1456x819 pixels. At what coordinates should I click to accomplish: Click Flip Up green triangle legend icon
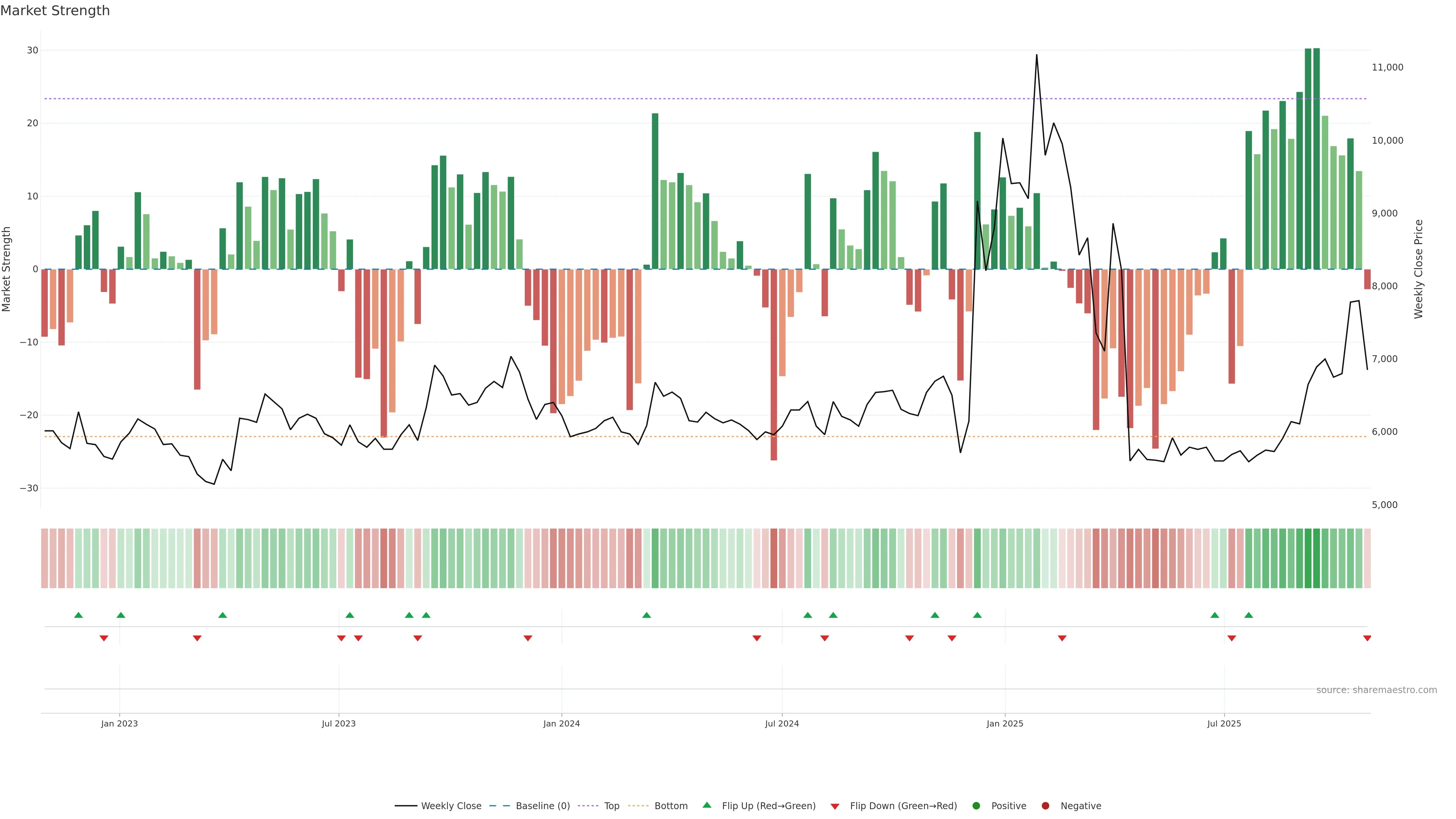tap(706, 805)
